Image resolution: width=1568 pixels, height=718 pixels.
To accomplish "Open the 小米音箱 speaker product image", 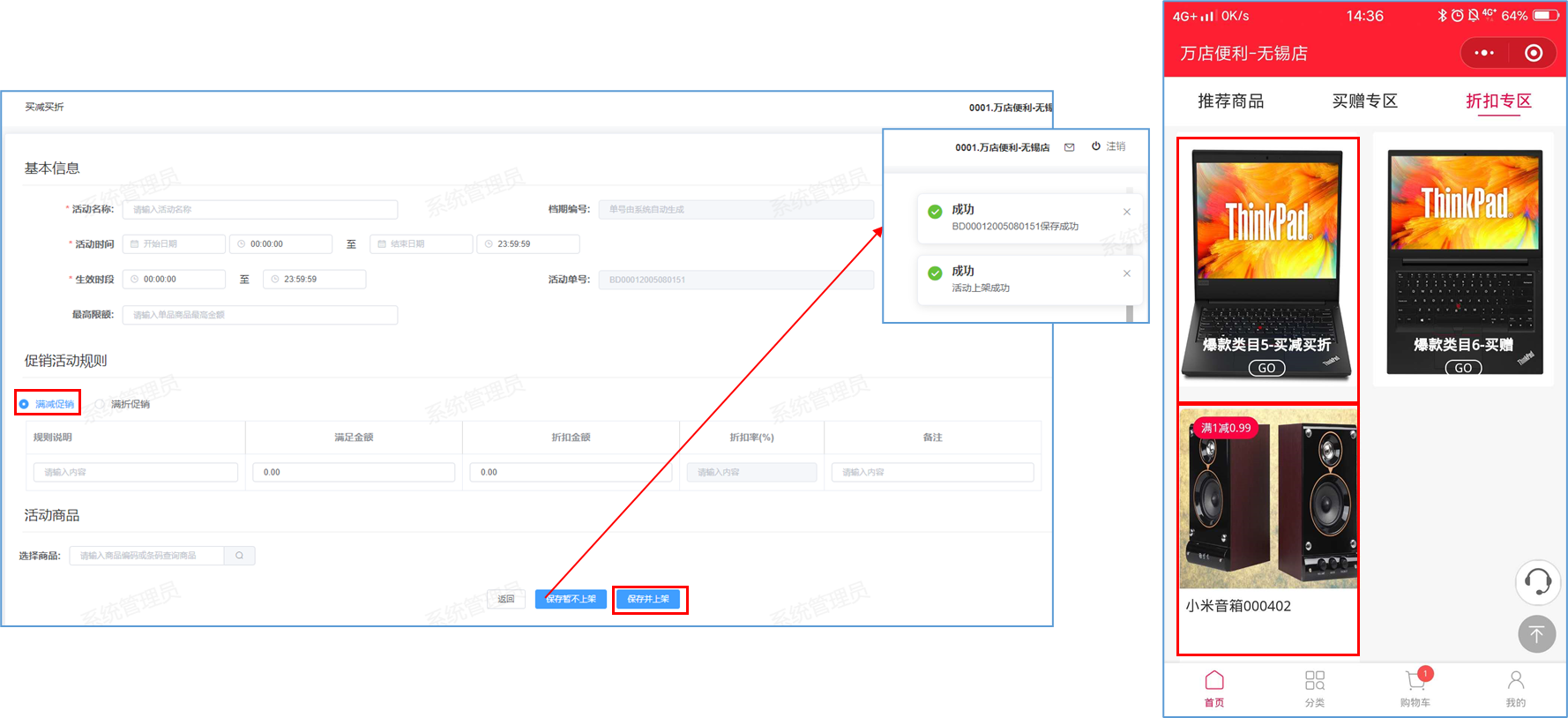I will click(x=1268, y=497).
